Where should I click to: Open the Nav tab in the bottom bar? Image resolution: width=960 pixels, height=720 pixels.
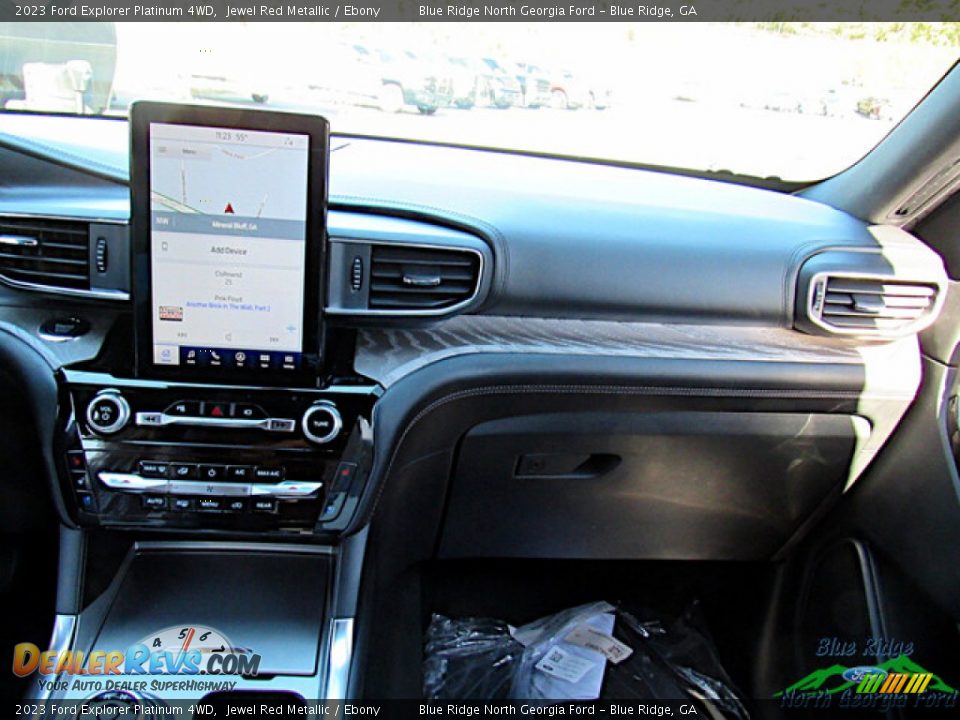click(x=240, y=358)
